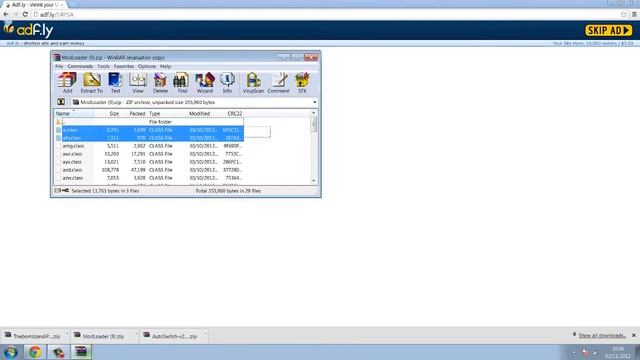
Task: Show hidden system tray icons arrow
Action: point(573,352)
